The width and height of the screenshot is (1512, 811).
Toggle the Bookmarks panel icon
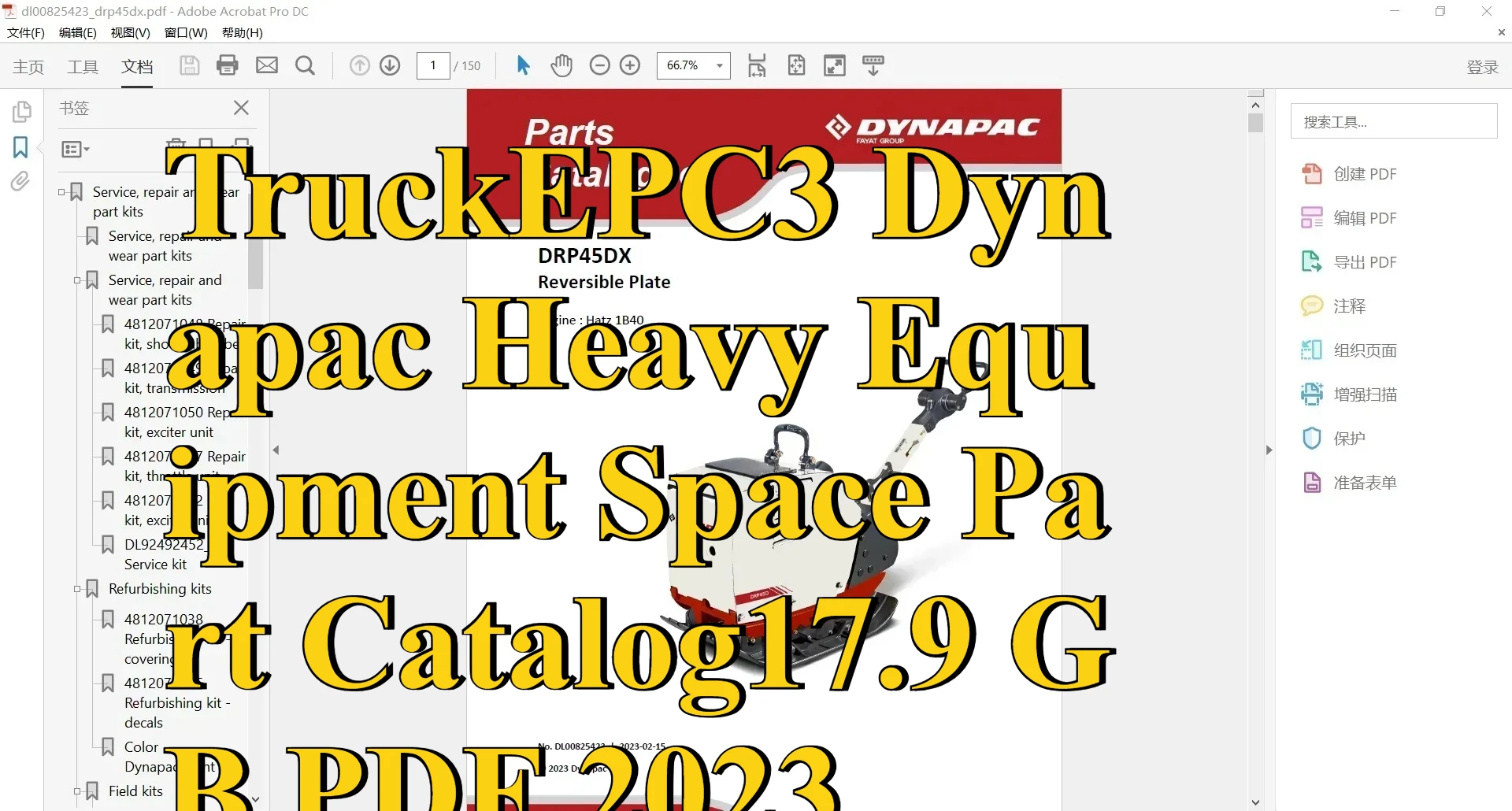(20, 147)
